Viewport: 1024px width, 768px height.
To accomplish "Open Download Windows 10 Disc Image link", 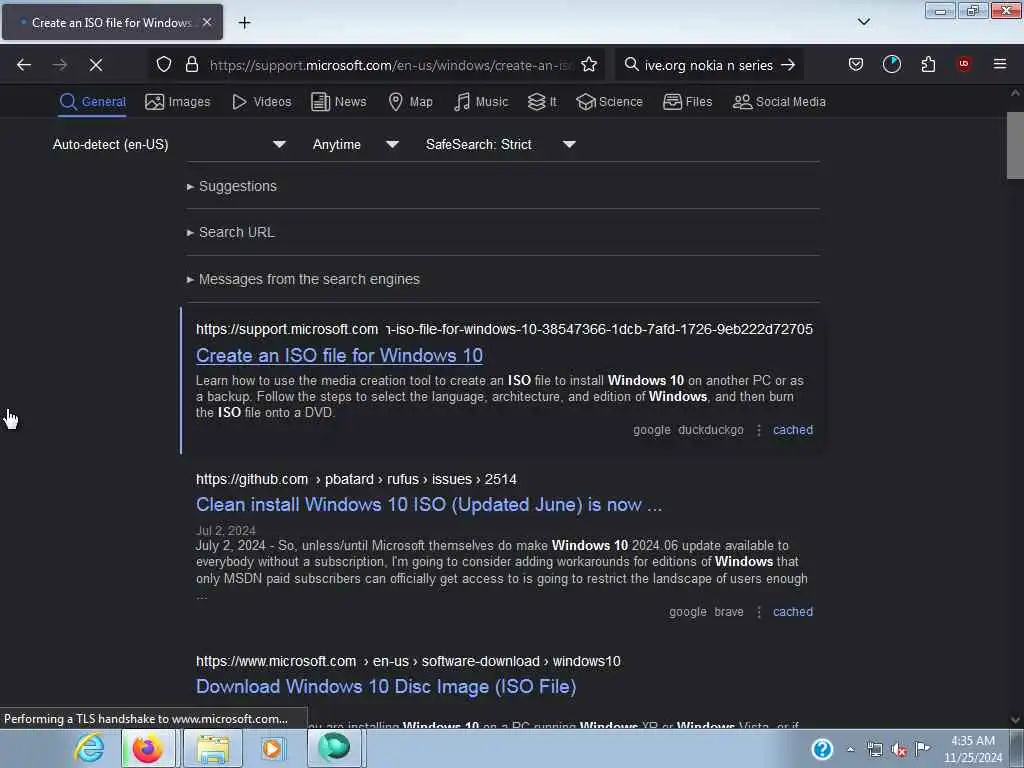I will tap(386, 687).
